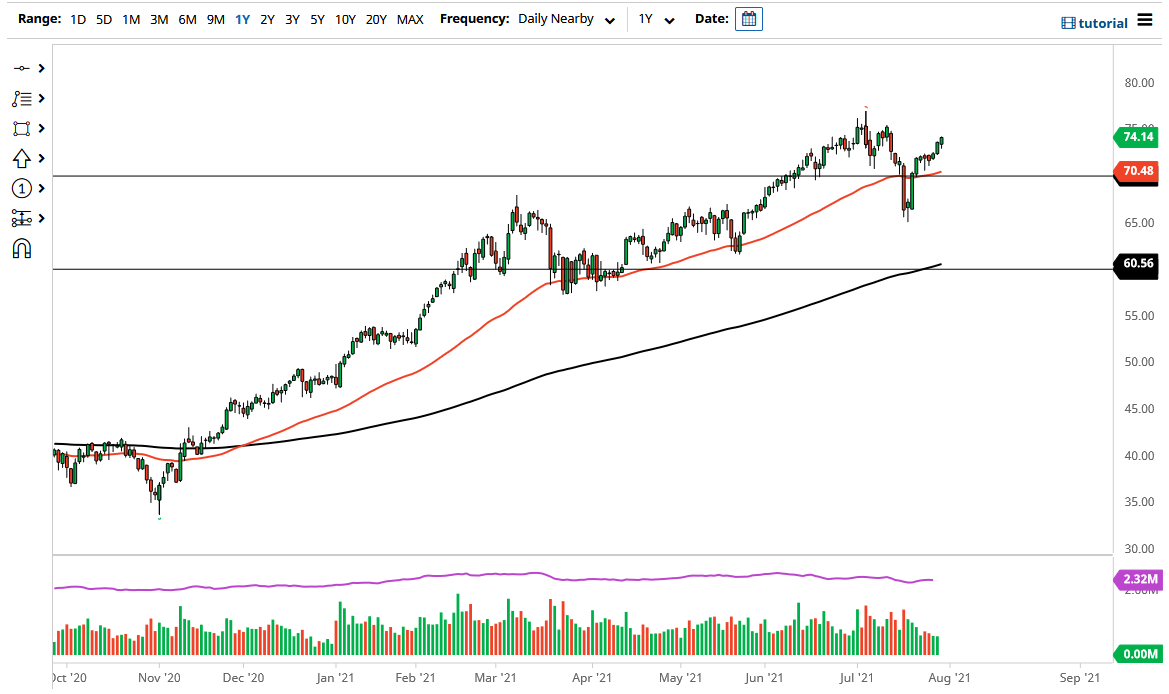Click the 2.32M volume label
This screenshot has height=694, width=1169.
(x=1139, y=578)
